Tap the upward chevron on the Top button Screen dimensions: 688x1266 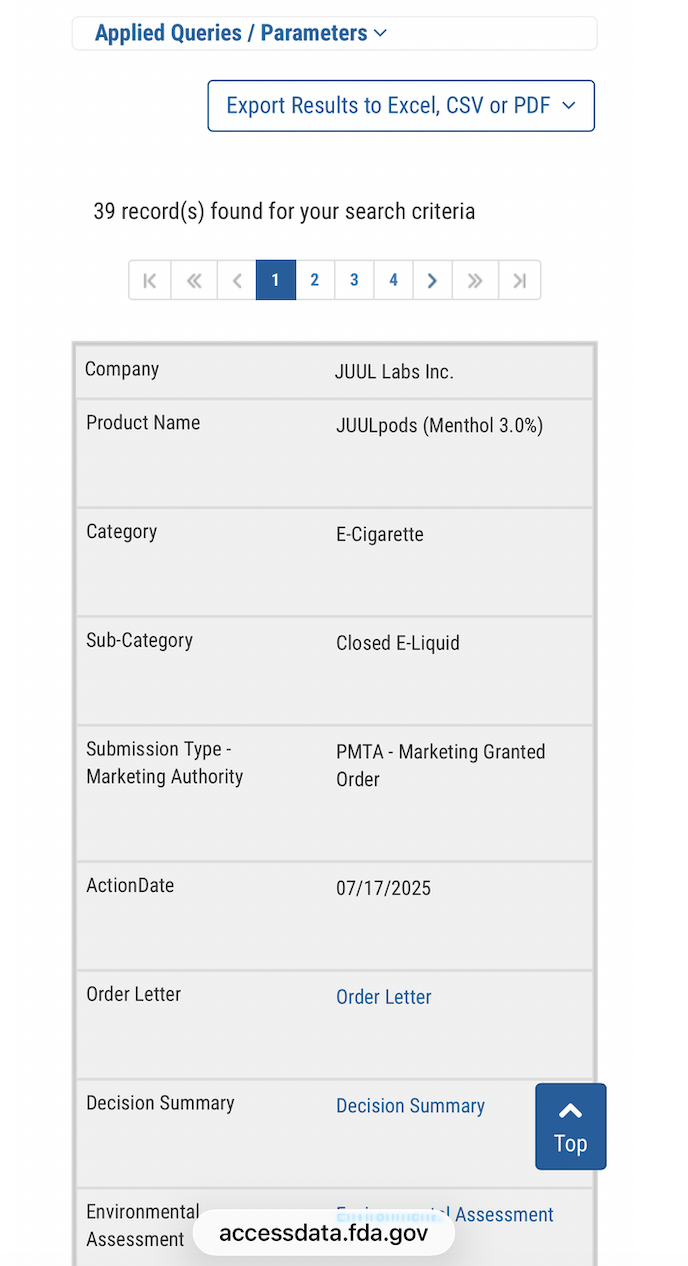tap(570, 1110)
